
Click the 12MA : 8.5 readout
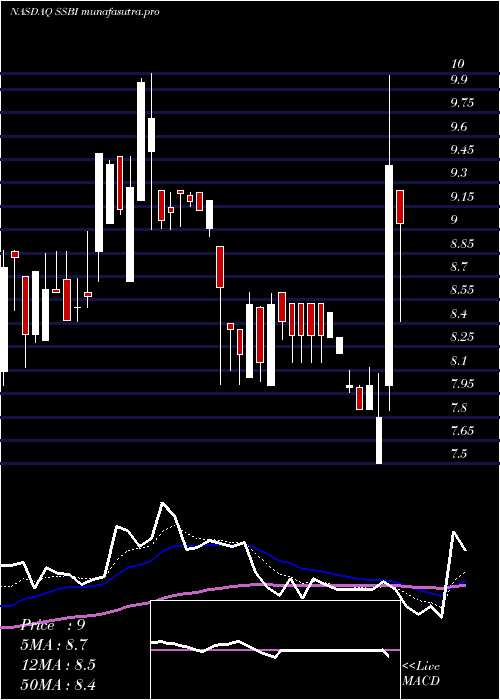58,664
